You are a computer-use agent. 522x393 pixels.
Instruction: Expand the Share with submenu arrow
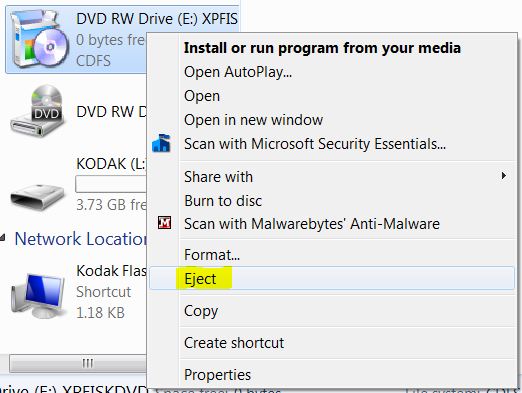click(504, 176)
